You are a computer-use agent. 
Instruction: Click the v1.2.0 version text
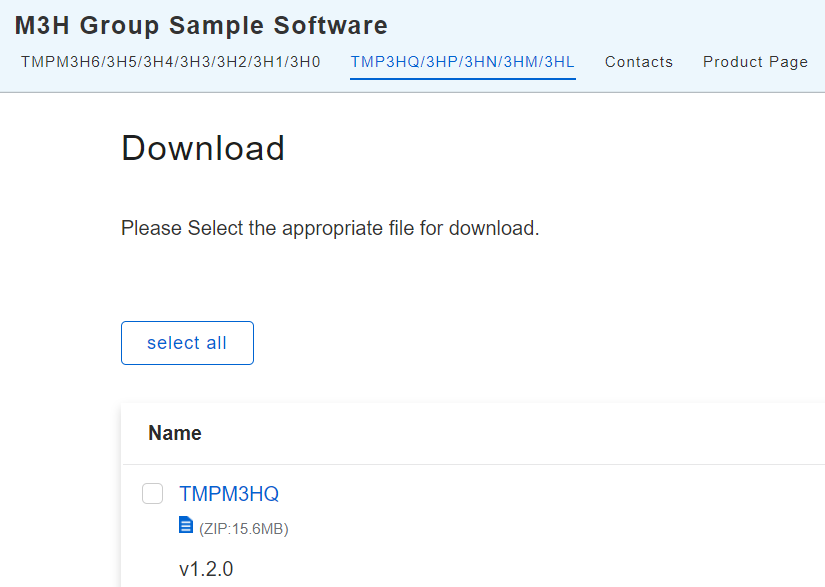pyautogui.click(x=206, y=569)
